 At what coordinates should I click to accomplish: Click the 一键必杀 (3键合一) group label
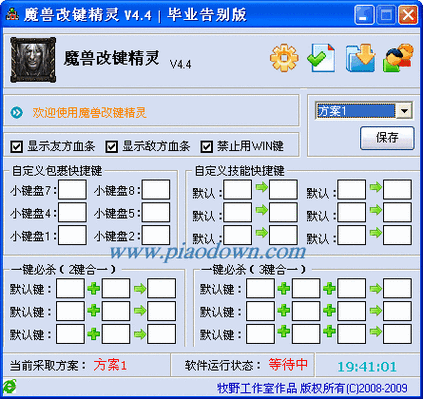[x=253, y=269]
